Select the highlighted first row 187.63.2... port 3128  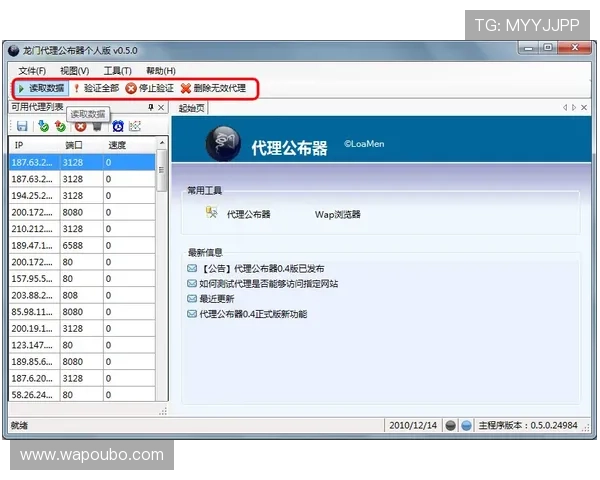(x=82, y=162)
